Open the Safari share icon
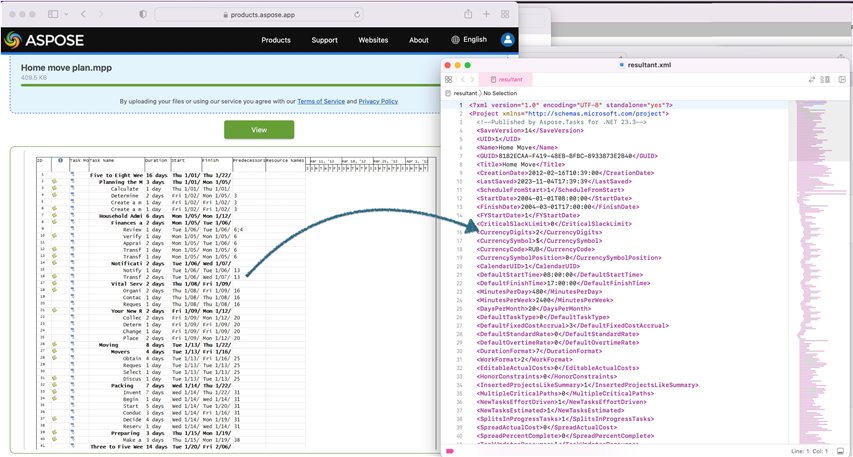This screenshot has height=457, width=853. point(468,14)
